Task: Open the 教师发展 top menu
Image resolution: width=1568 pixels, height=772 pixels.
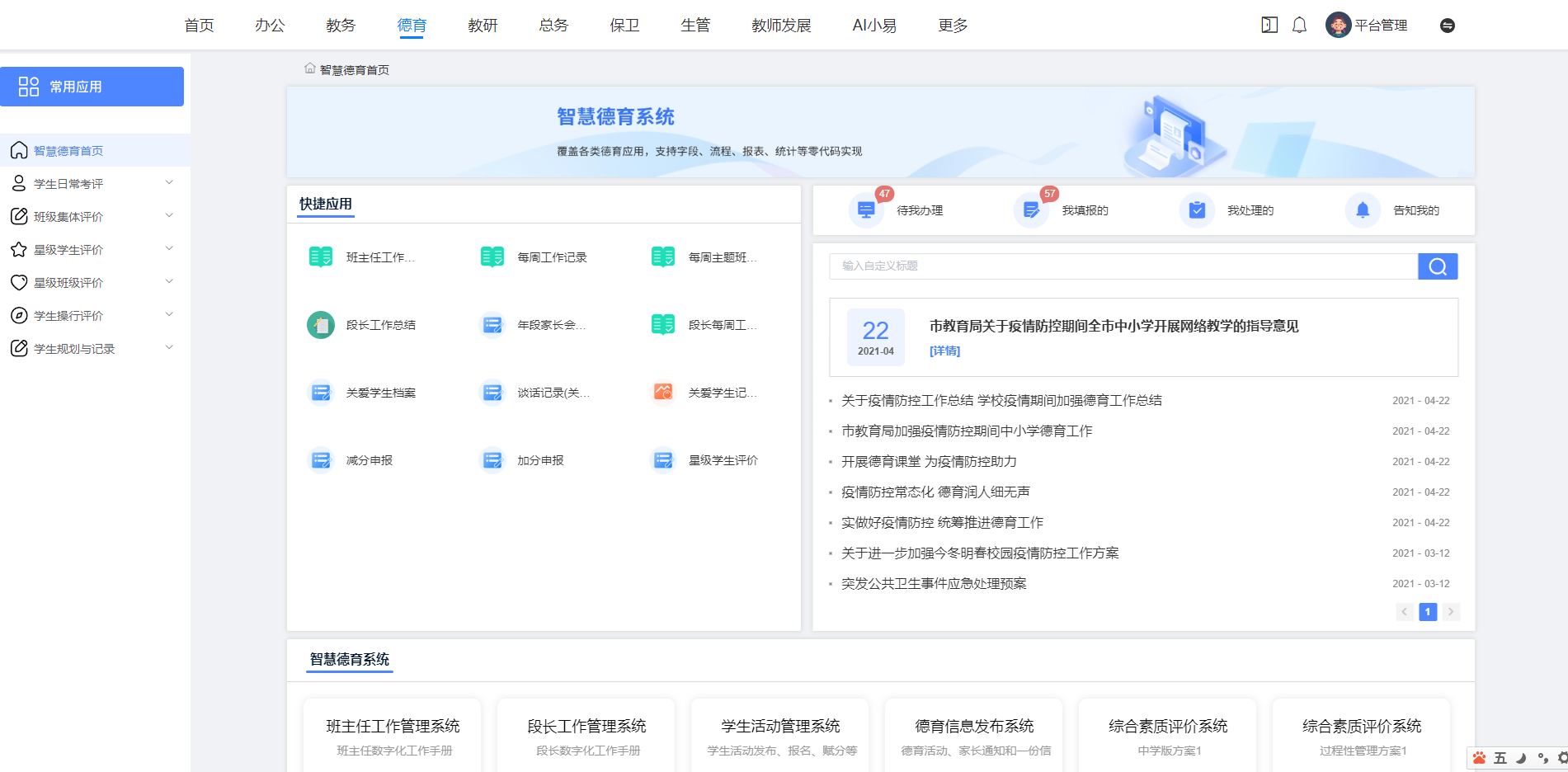Action: click(x=781, y=26)
